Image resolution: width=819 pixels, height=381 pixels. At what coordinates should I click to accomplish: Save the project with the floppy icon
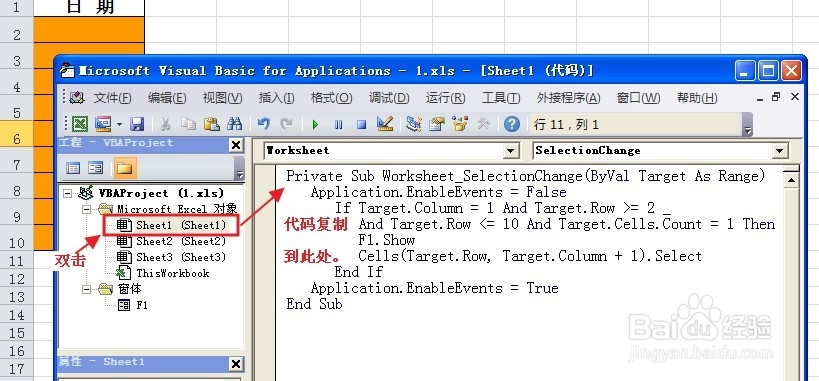pyautogui.click(x=137, y=124)
